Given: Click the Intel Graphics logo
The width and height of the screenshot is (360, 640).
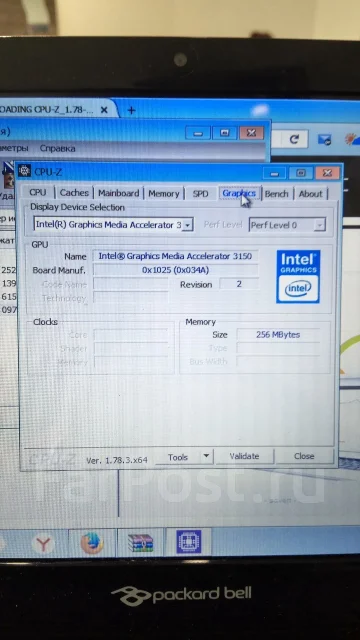Looking at the screenshot, I should (x=298, y=277).
